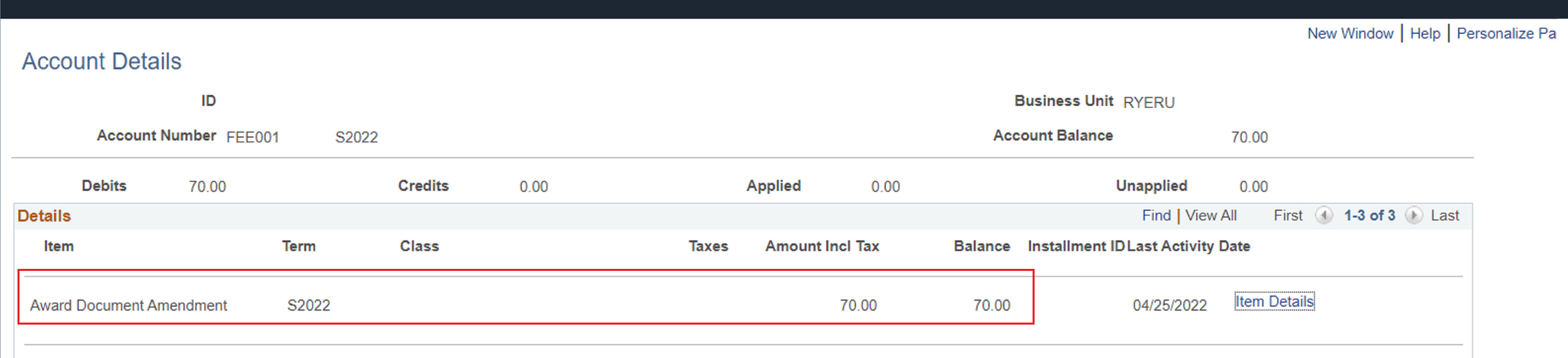Jump to Last row in Details

(1444, 216)
